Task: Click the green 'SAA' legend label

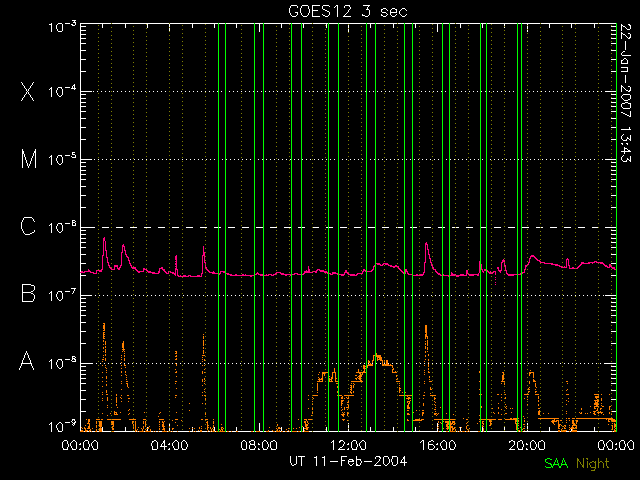Action: (556, 463)
